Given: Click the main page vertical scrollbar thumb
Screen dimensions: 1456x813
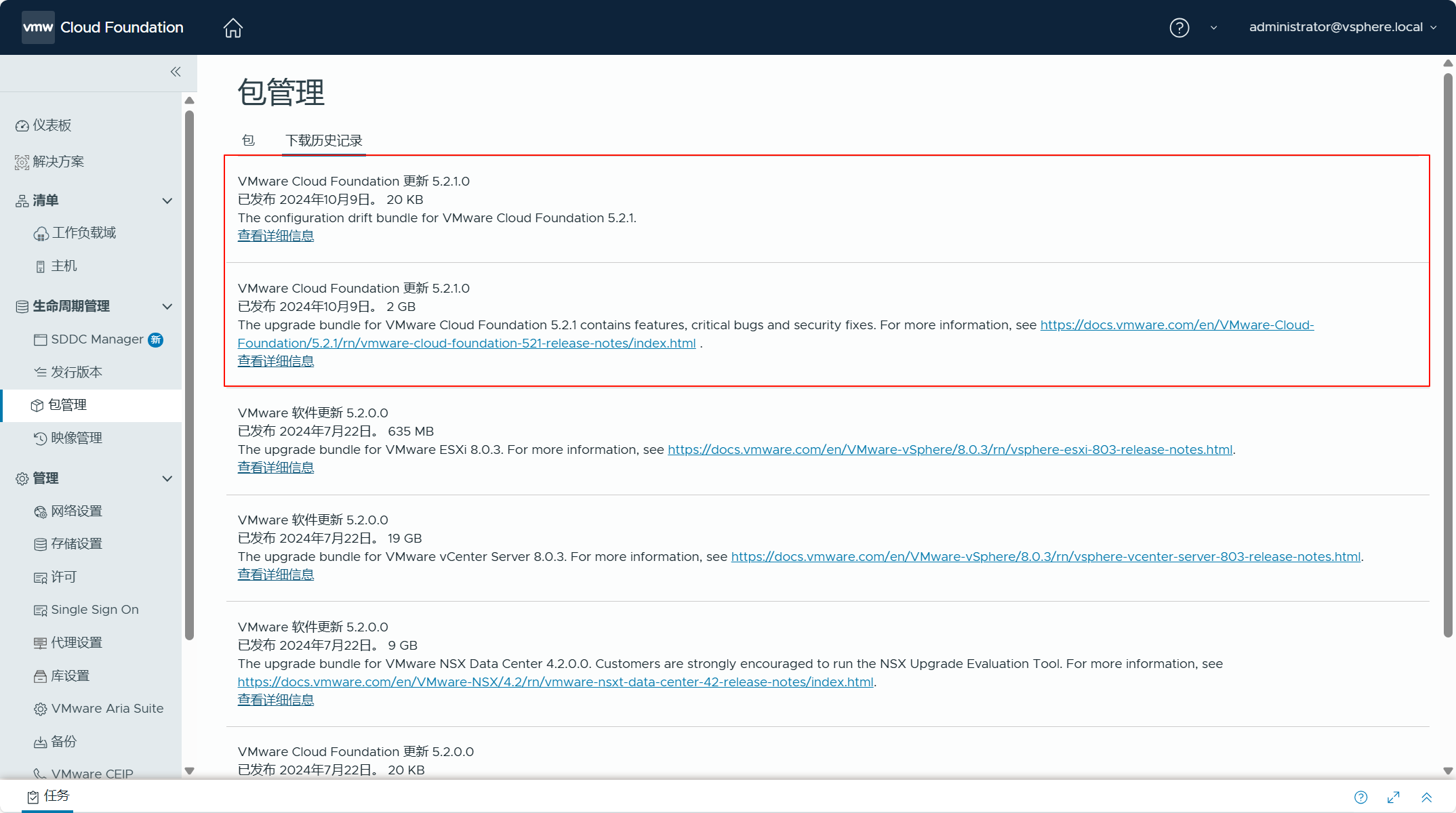Looking at the screenshot, I should 1448,355.
